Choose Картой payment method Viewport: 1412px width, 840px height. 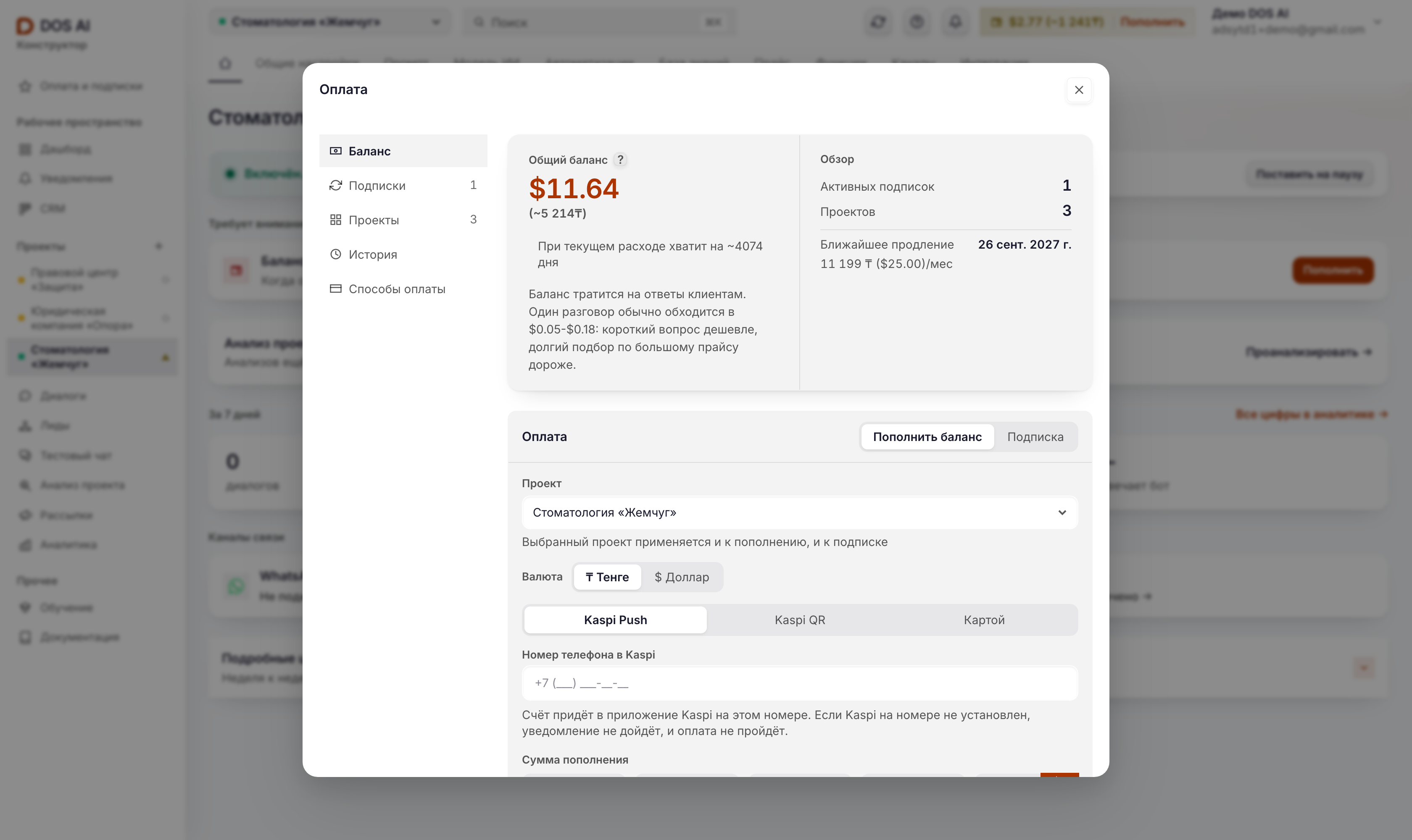tap(984, 620)
